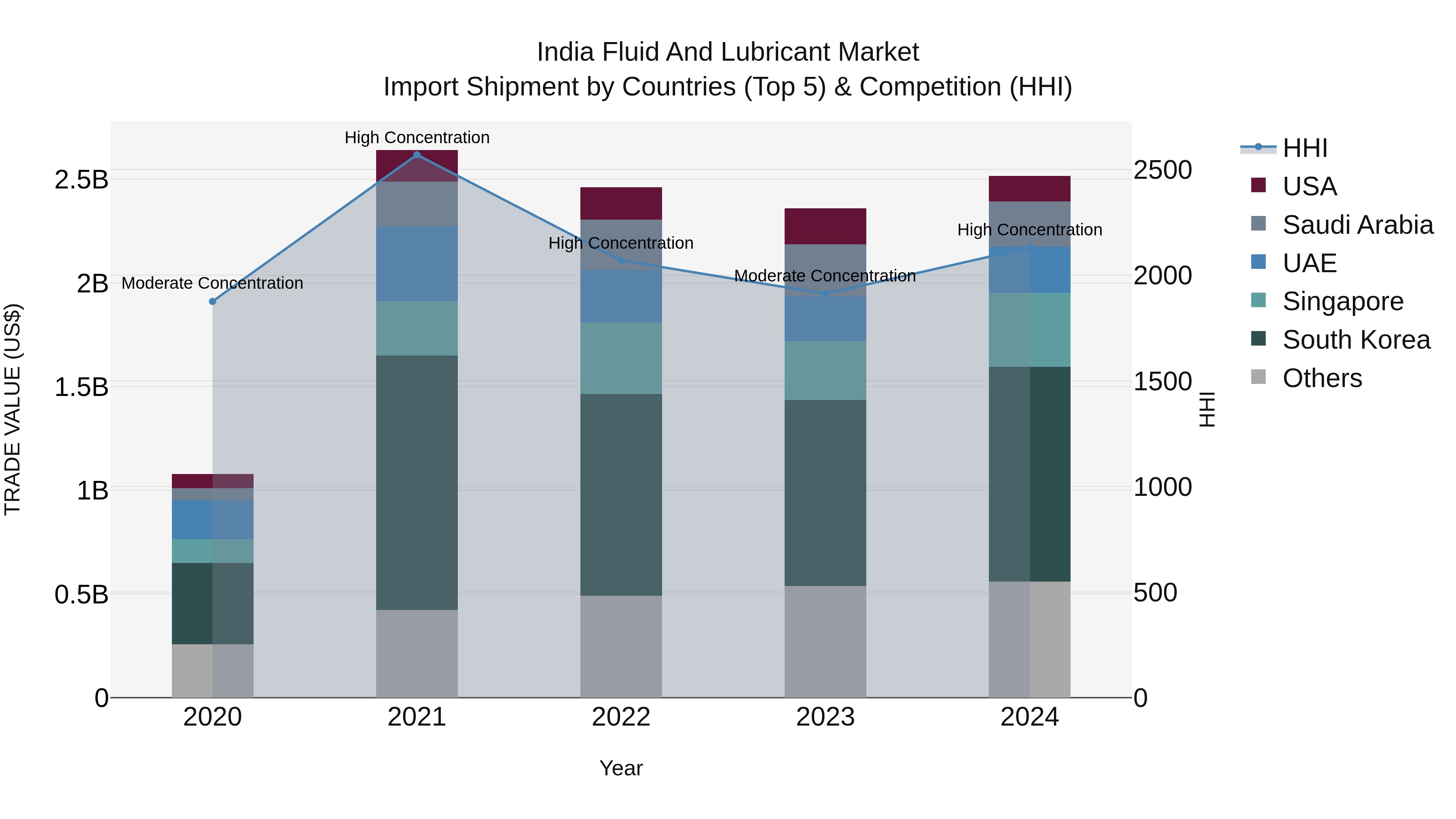Click the 2024 x-axis label
This screenshot has width=1456, height=819.
pos(1030,717)
